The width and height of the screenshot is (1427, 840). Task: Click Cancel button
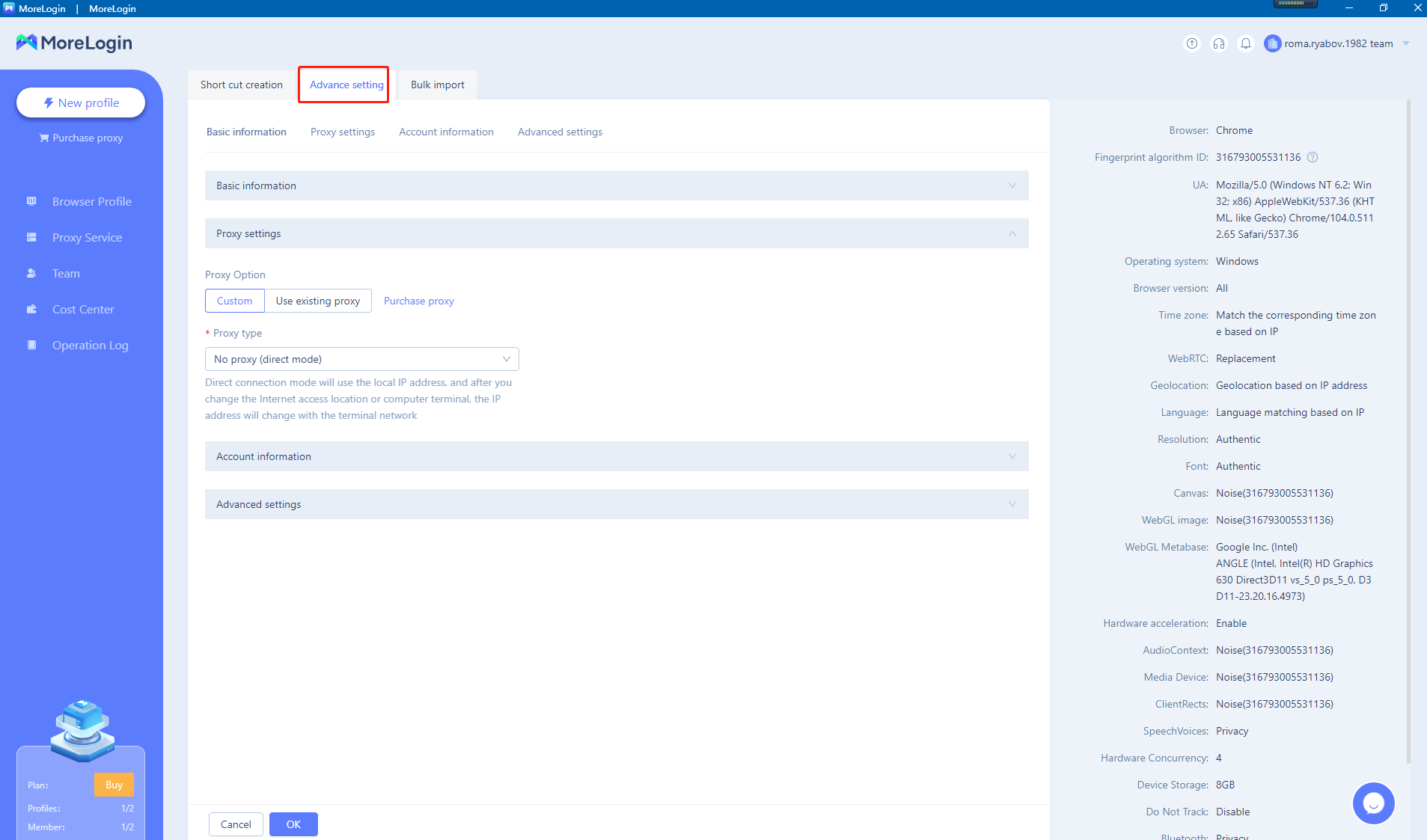pos(236,824)
